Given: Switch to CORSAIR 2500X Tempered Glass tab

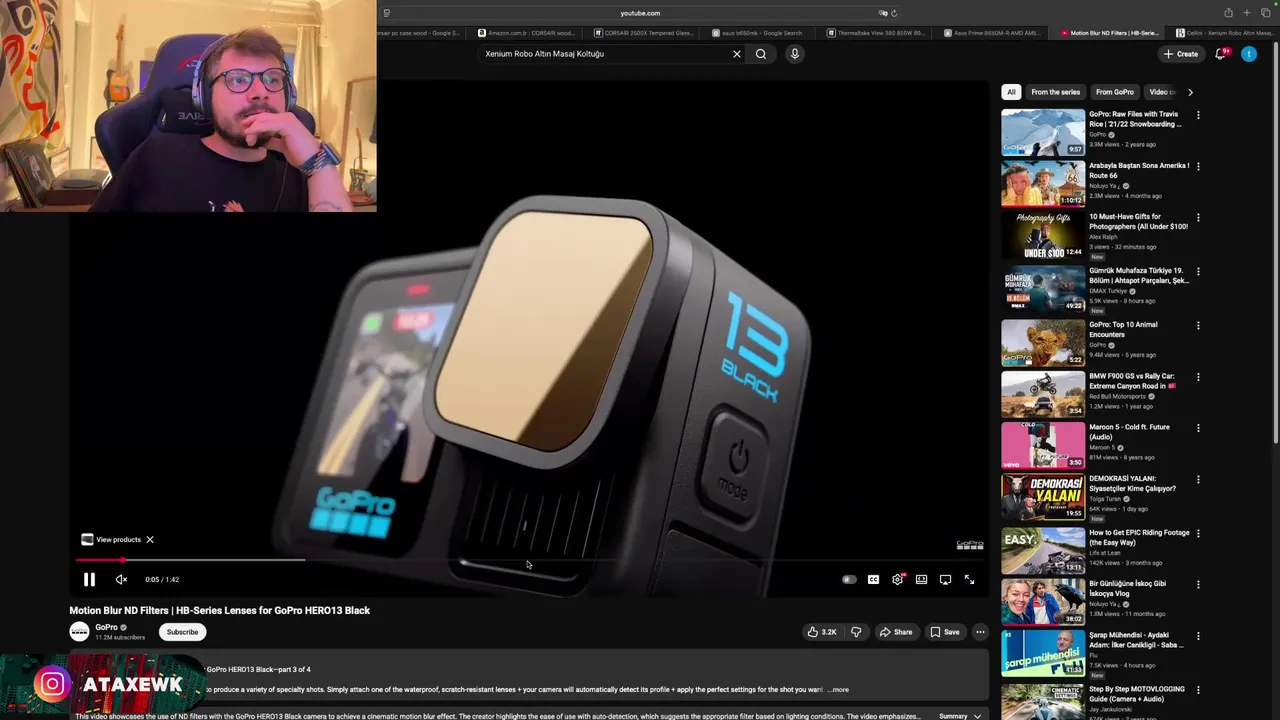Looking at the screenshot, I should [x=643, y=33].
